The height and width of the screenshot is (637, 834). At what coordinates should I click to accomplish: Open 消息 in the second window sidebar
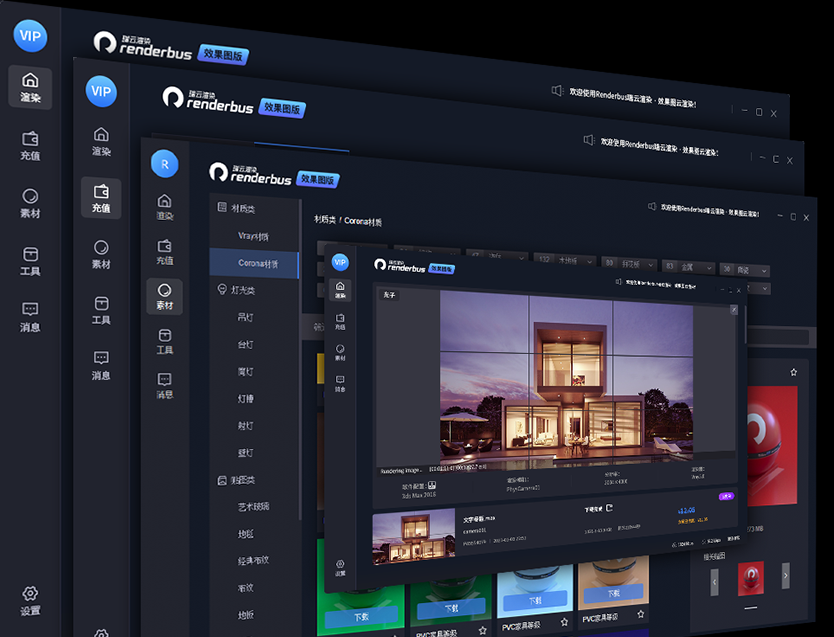[101, 365]
